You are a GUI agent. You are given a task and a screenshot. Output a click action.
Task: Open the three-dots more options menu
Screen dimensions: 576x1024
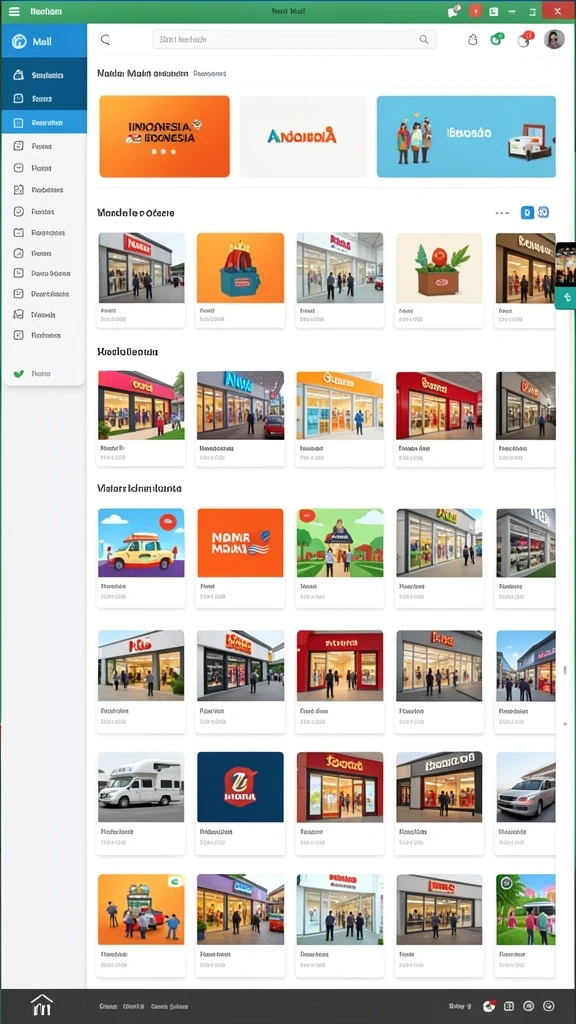pos(502,212)
